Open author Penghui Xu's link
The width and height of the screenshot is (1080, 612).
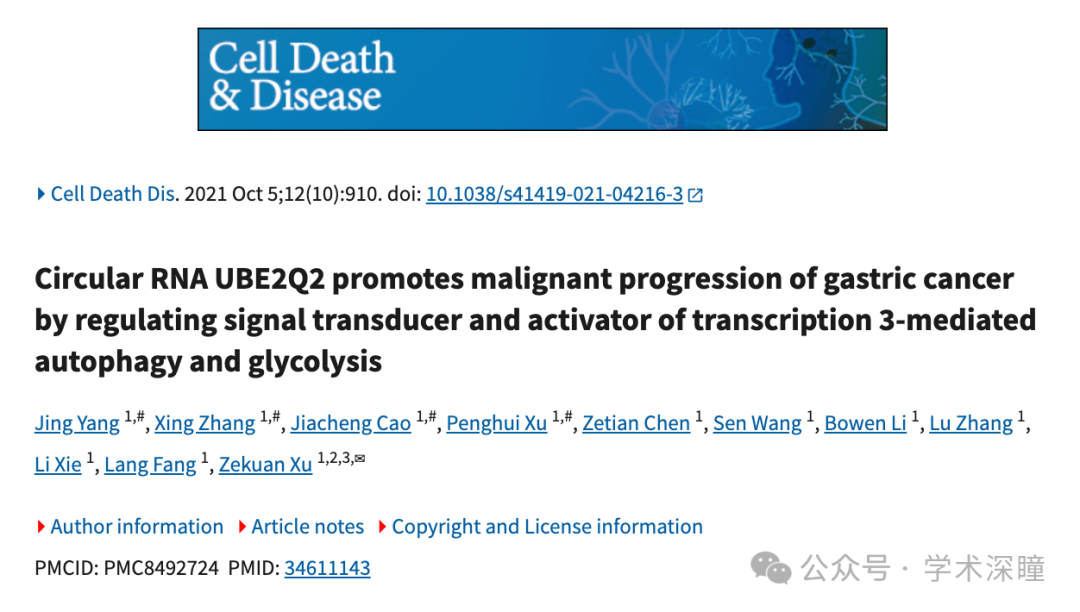tap(497, 423)
